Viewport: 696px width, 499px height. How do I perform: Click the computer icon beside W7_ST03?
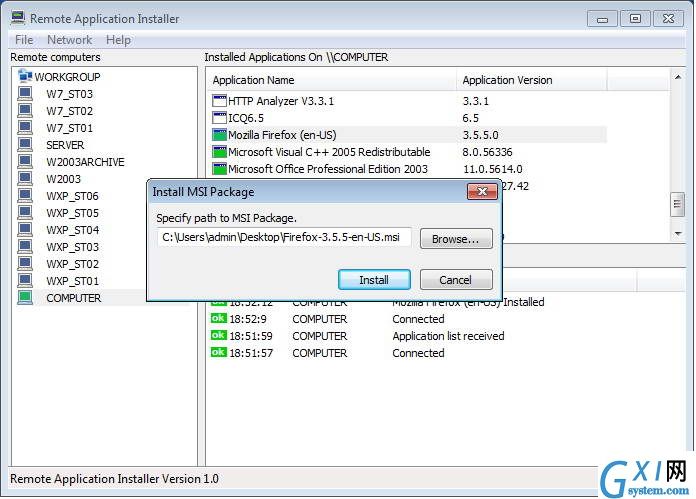point(25,94)
